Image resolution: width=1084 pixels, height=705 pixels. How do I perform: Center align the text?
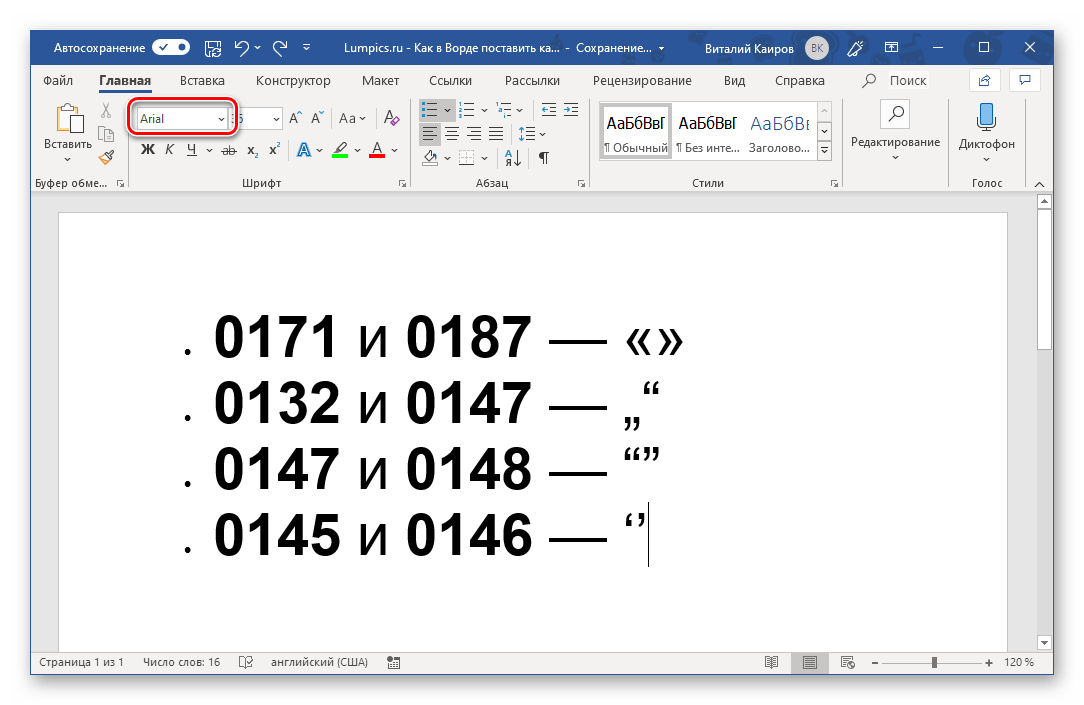click(452, 133)
